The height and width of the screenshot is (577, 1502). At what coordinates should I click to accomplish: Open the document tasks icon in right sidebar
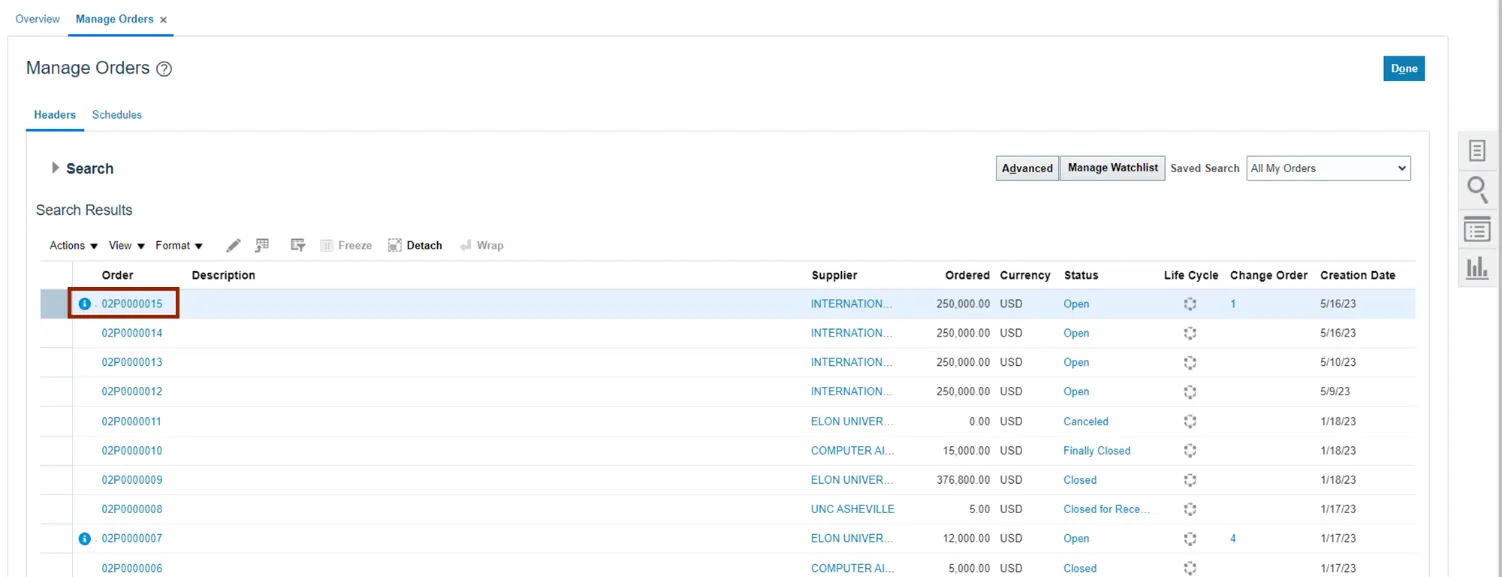pyautogui.click(x=1477, y=151)
